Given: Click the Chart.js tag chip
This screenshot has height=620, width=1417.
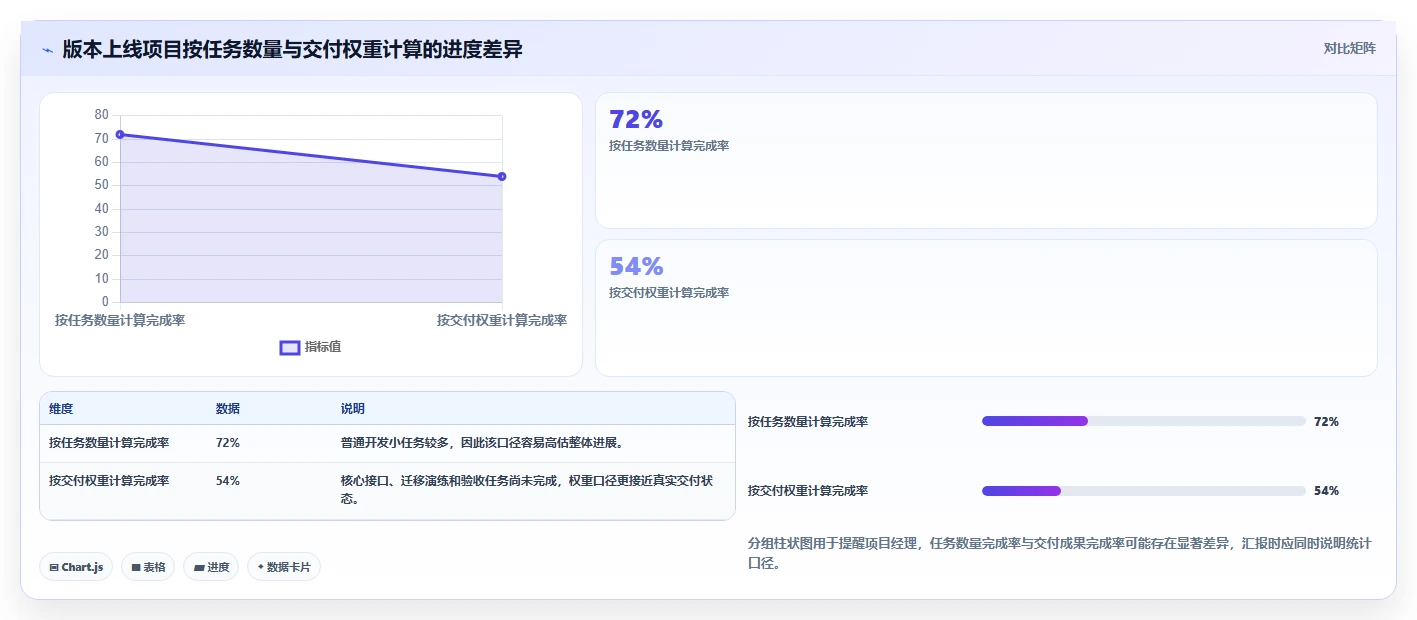Looking at the screenshot, I should [76, 567].
